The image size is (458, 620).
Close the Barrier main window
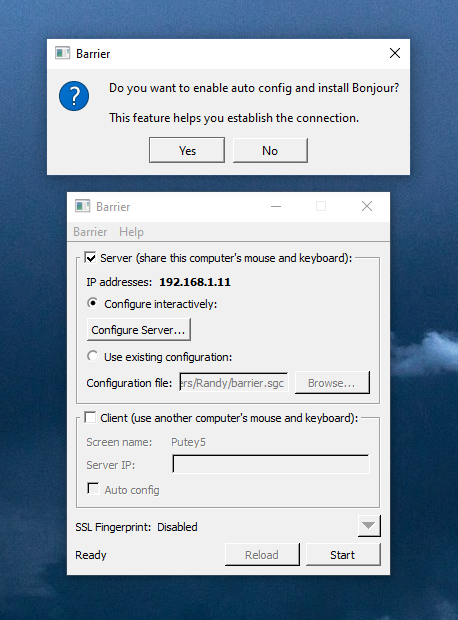coord(367,206)
